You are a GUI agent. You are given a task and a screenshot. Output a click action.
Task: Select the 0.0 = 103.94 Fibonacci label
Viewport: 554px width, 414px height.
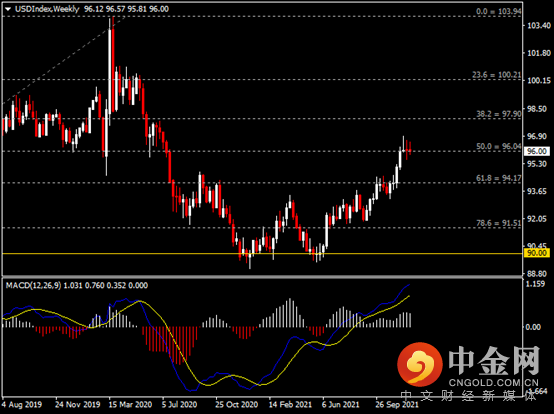click(x=498, y=11)
